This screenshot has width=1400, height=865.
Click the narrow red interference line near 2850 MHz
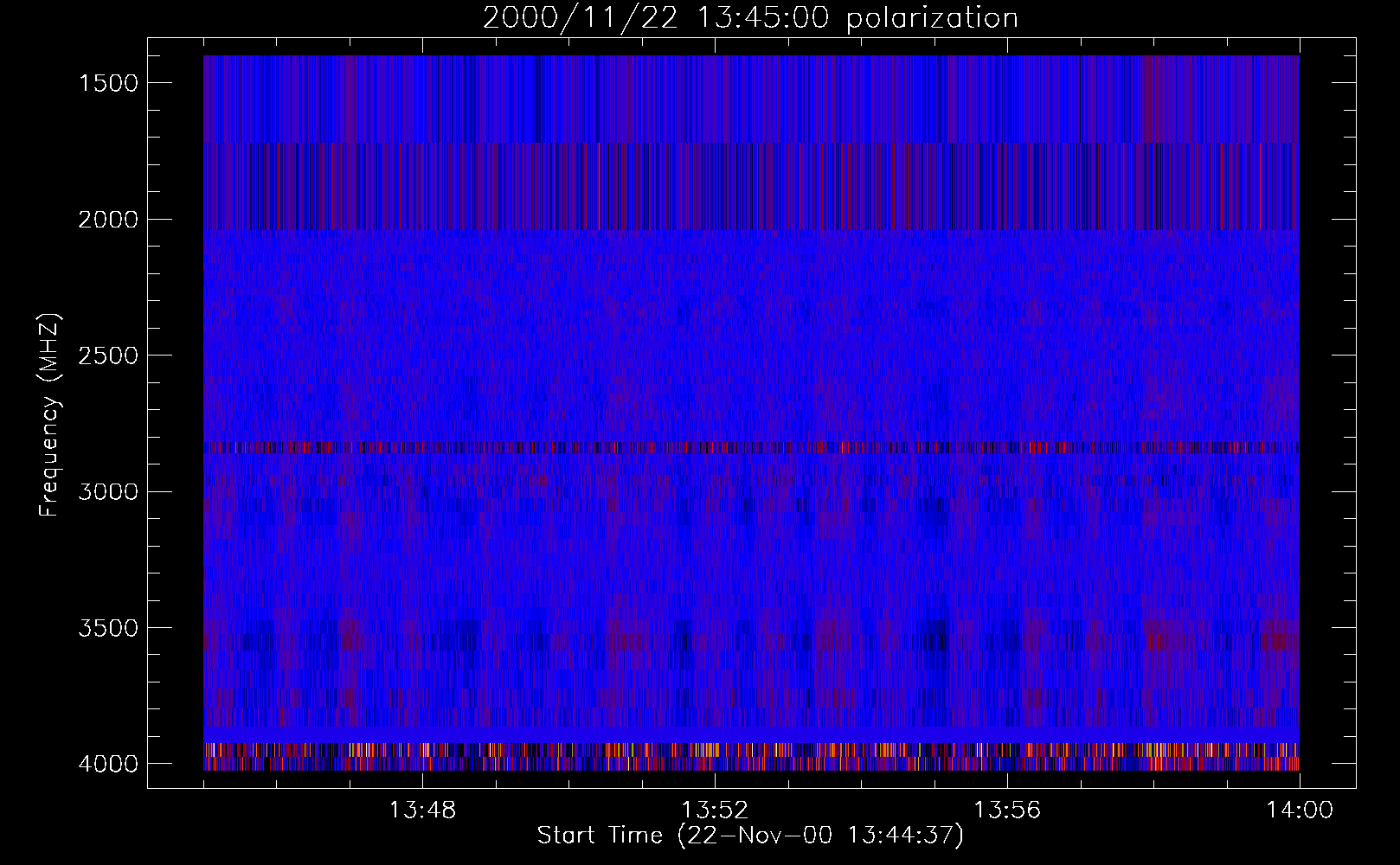point(751,447)
